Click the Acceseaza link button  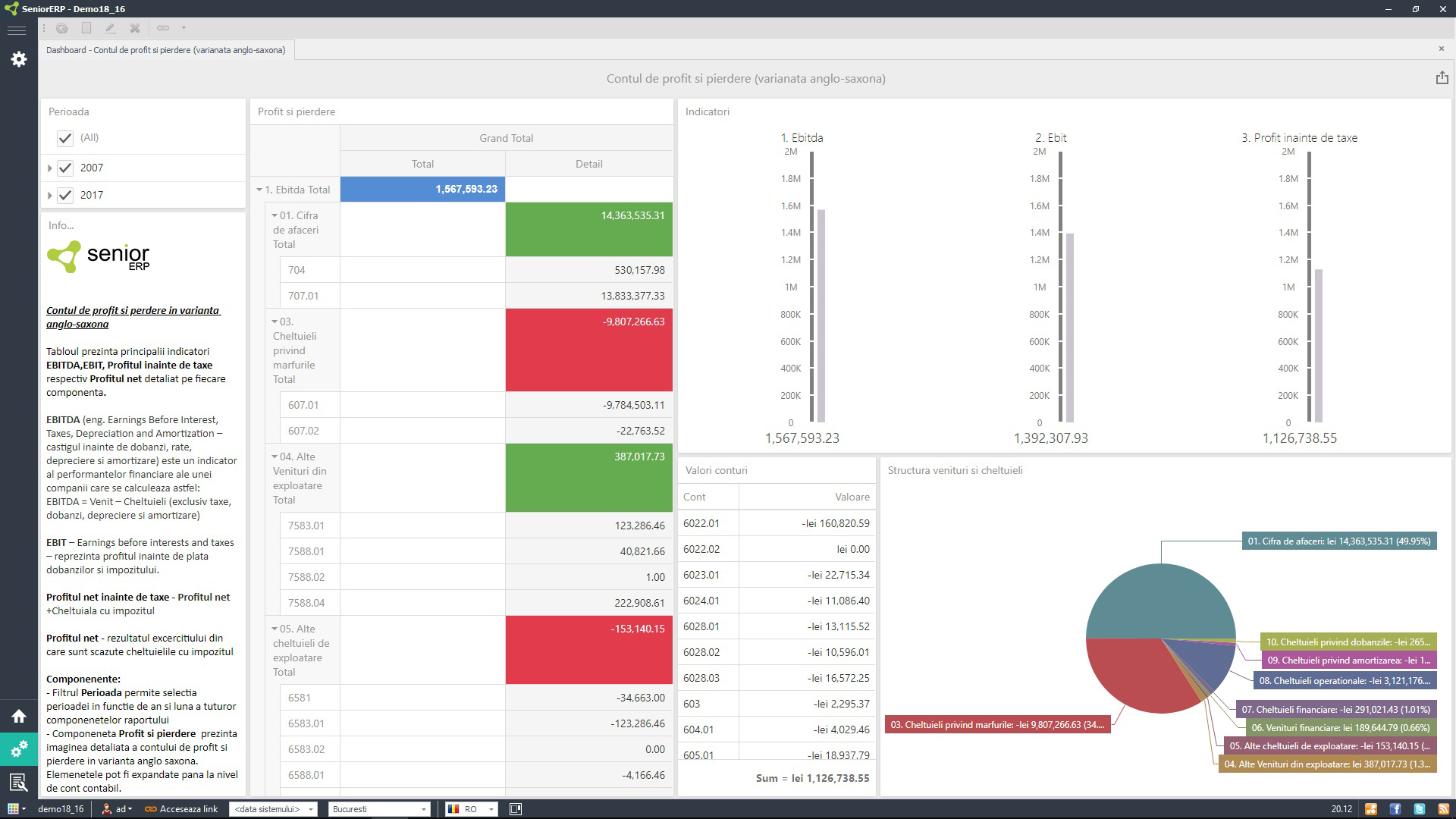(181, 809)
